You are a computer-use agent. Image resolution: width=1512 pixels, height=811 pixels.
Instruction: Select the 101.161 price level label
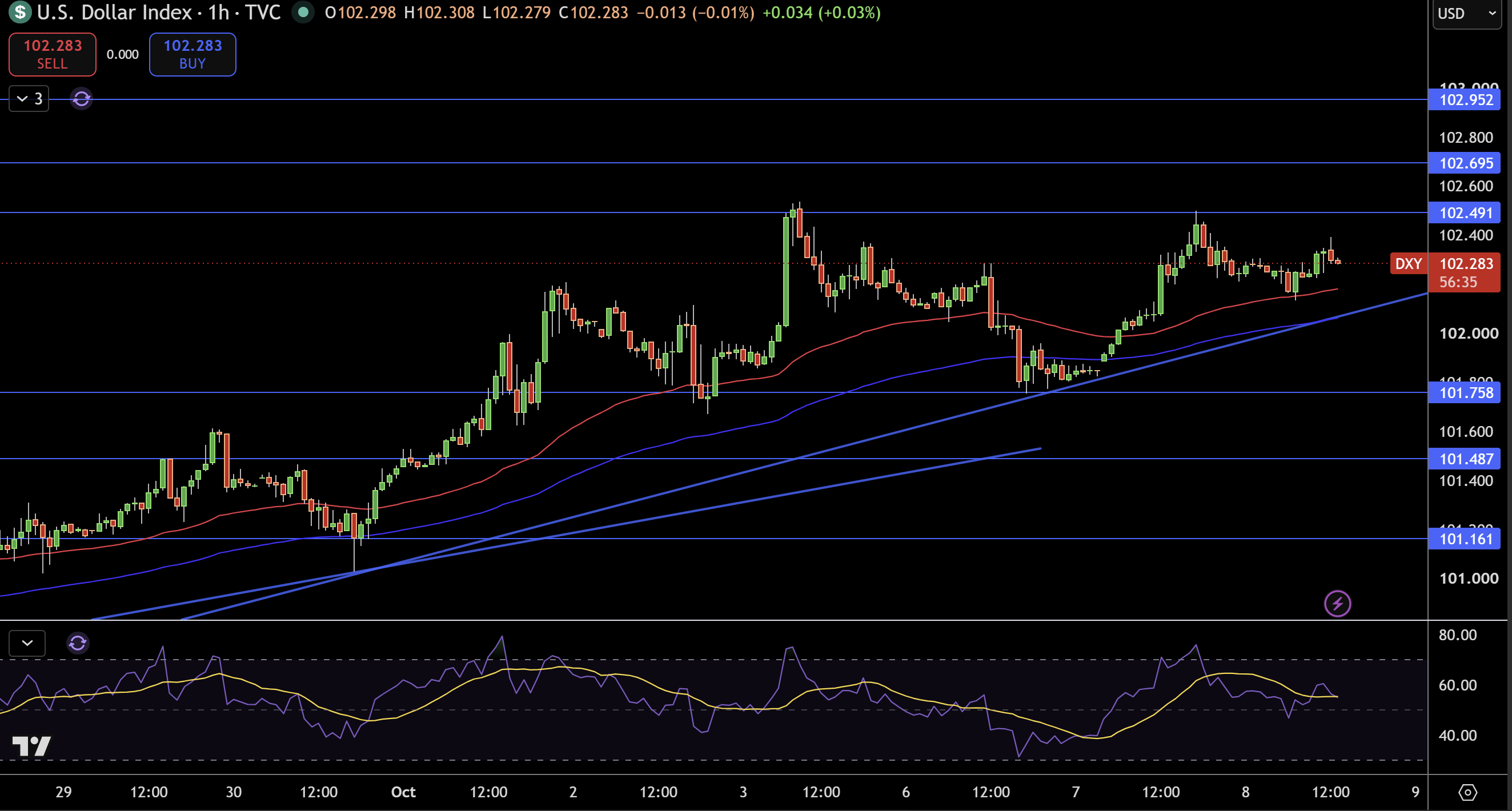pyautogui.click(x=1465, y=539)
